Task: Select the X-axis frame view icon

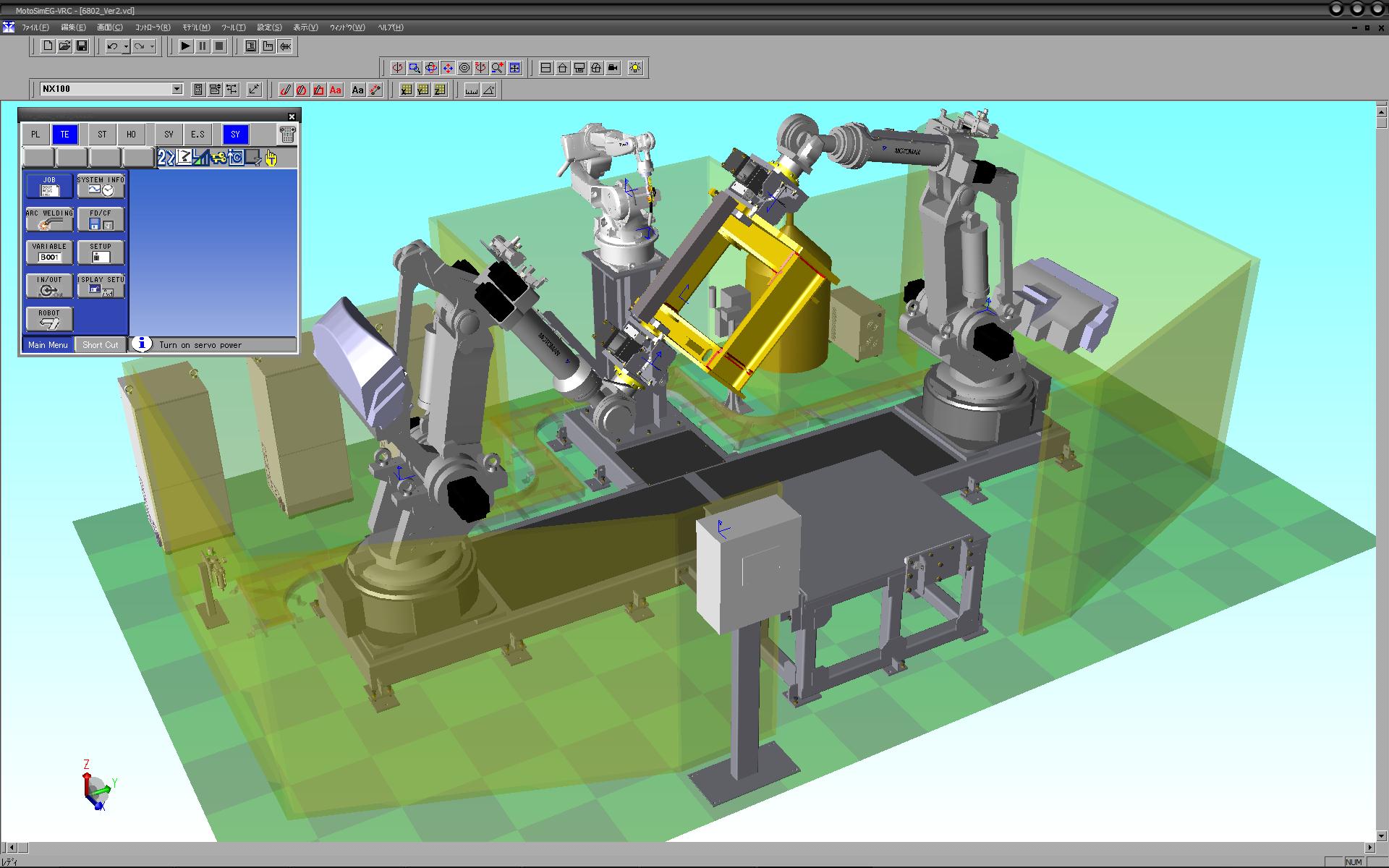Action: pos(406,90)
